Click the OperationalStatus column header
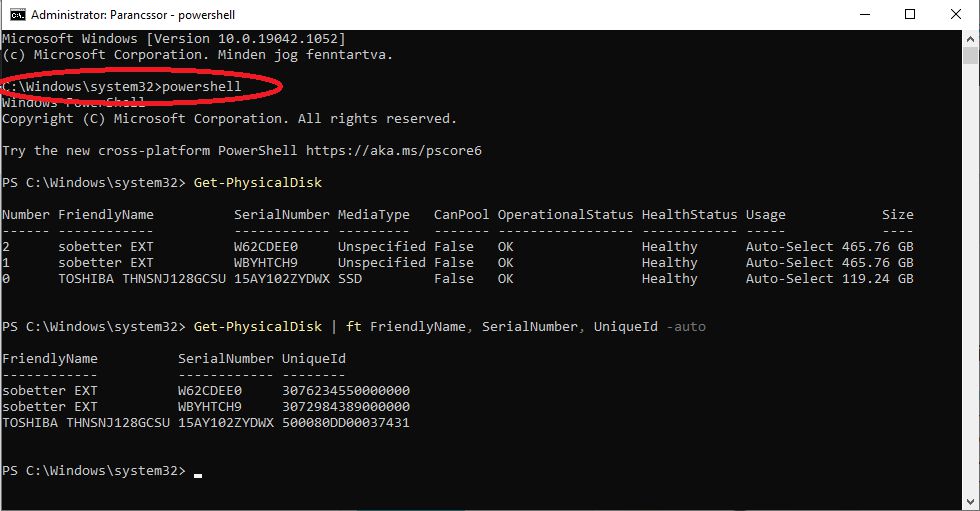 (565, 214)
